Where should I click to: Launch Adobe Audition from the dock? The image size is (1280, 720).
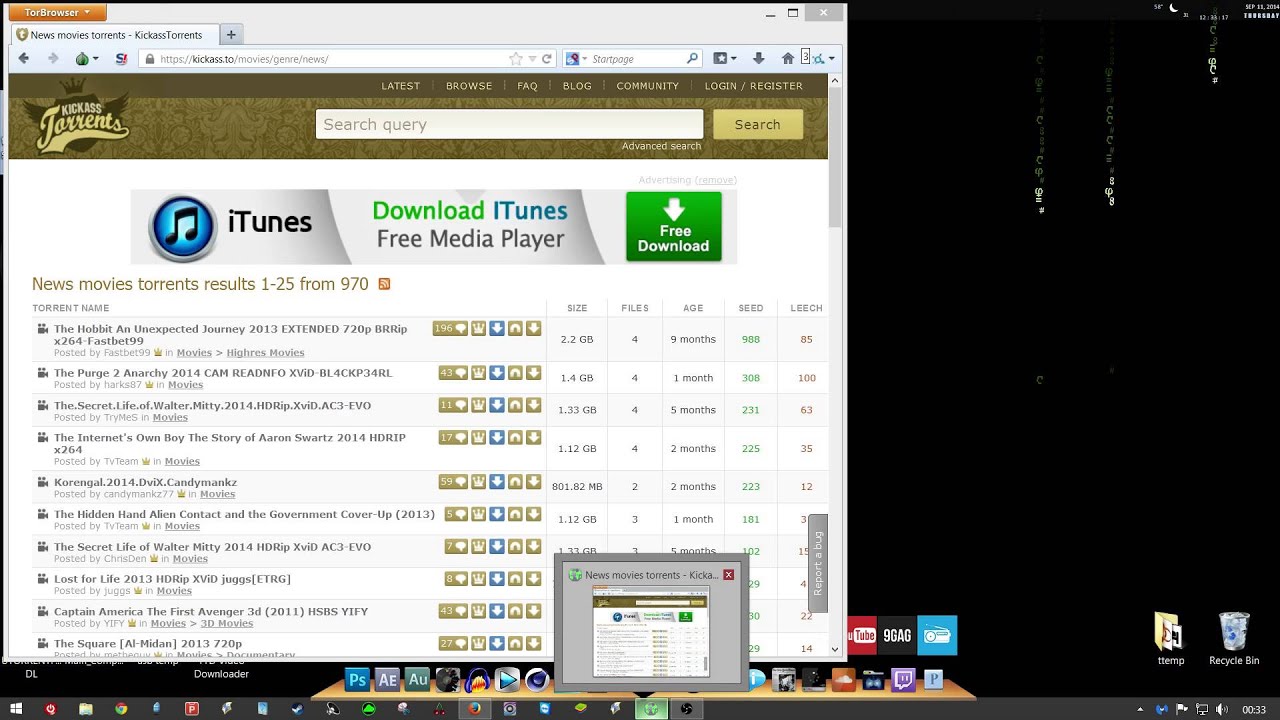coord(417,680)
